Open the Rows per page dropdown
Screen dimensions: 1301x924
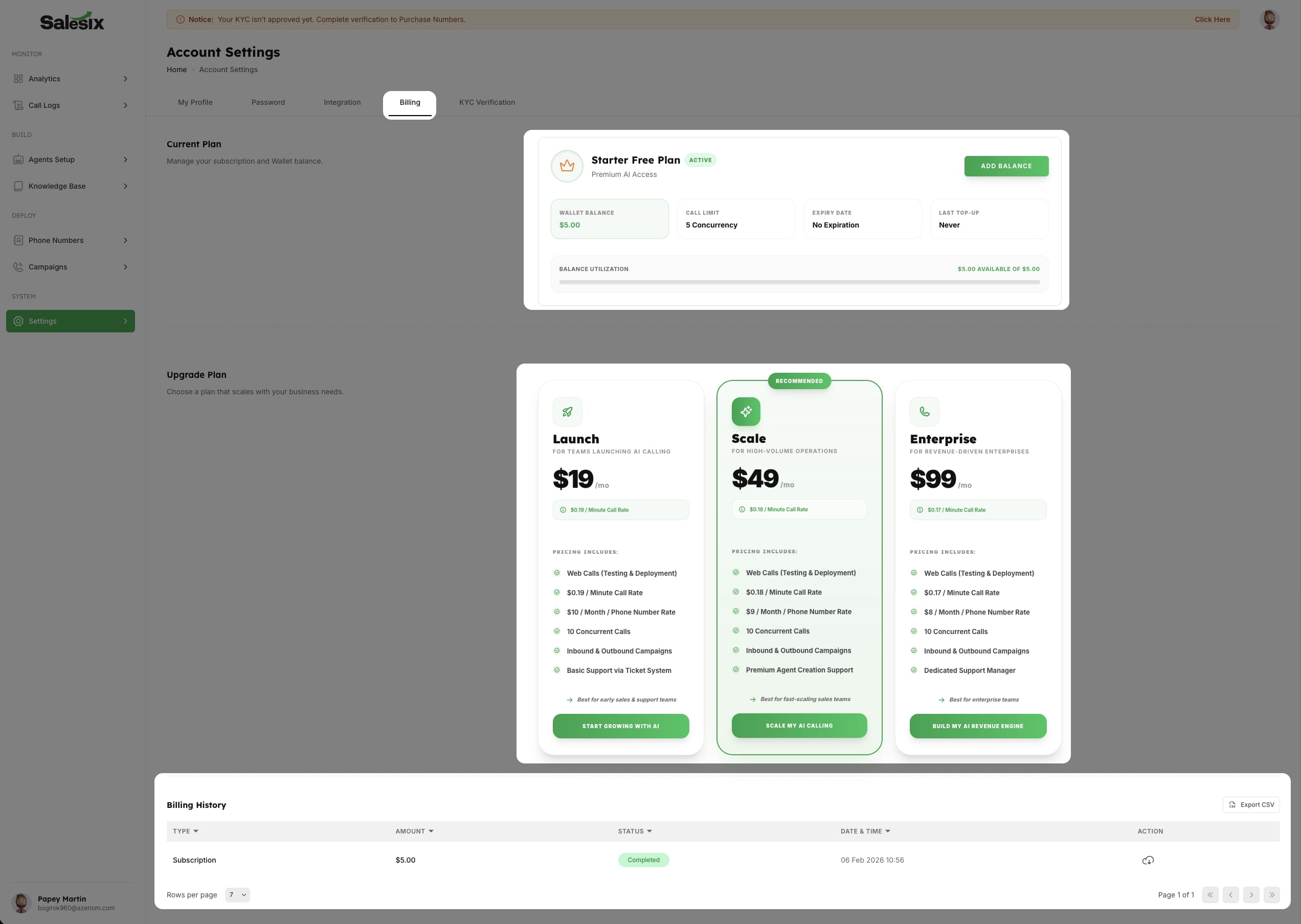237,894
